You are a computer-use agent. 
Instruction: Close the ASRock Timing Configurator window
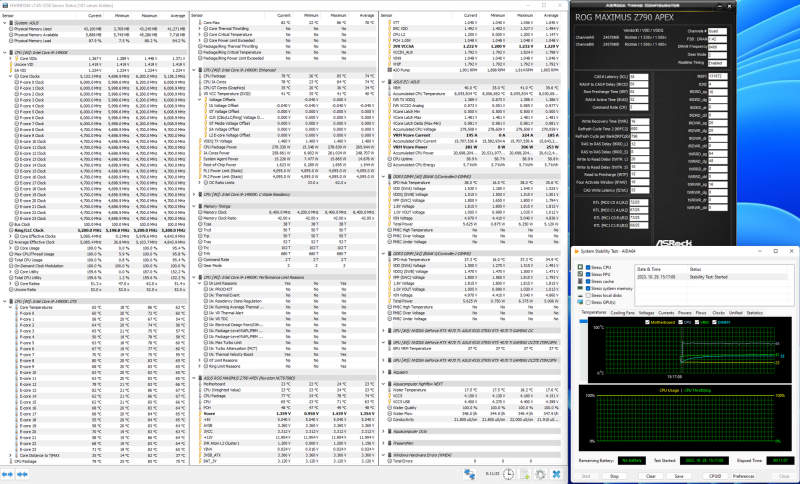(x=729, y=6)
